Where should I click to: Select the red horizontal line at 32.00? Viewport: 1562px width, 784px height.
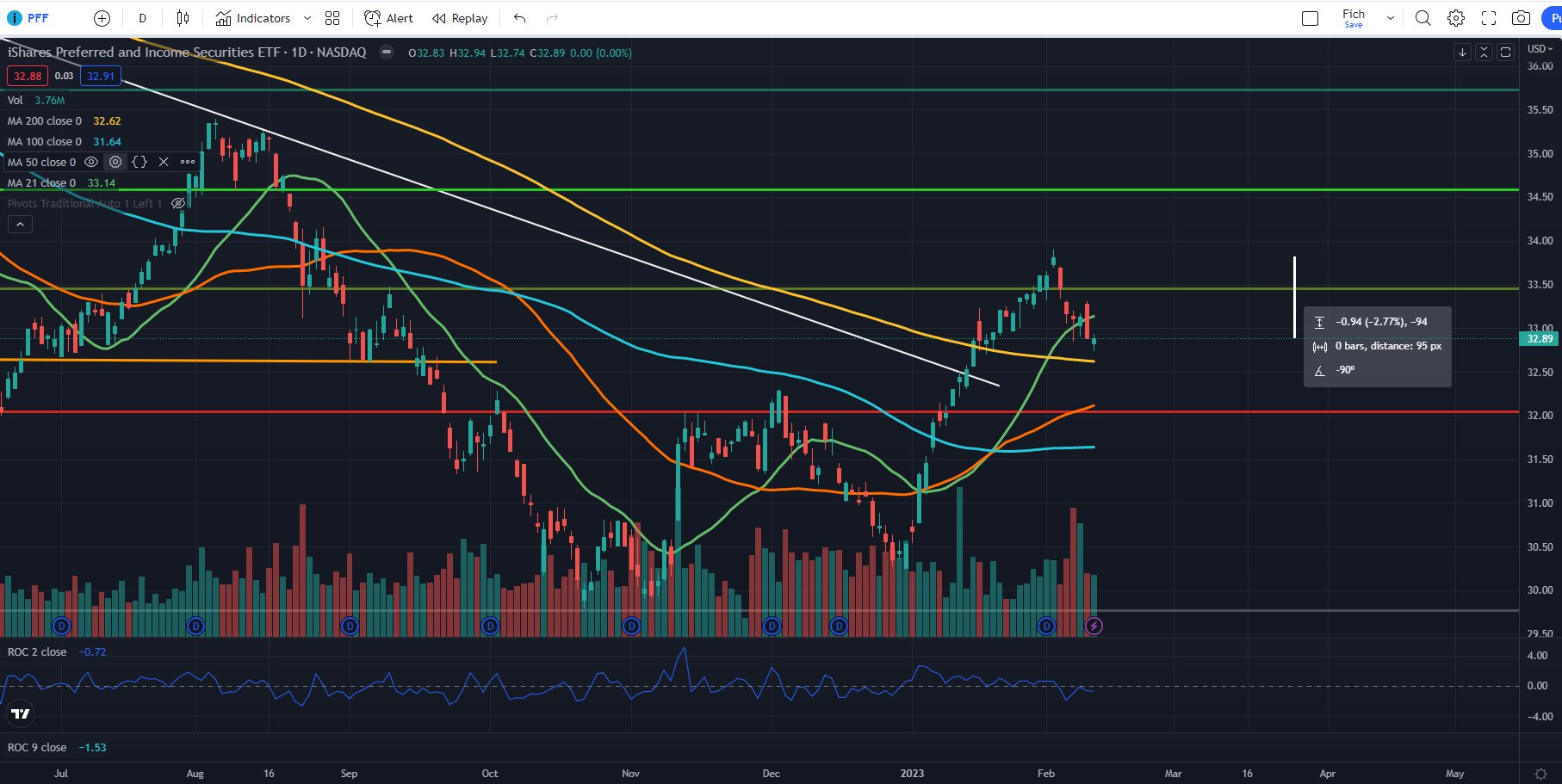tap(759, 412)
